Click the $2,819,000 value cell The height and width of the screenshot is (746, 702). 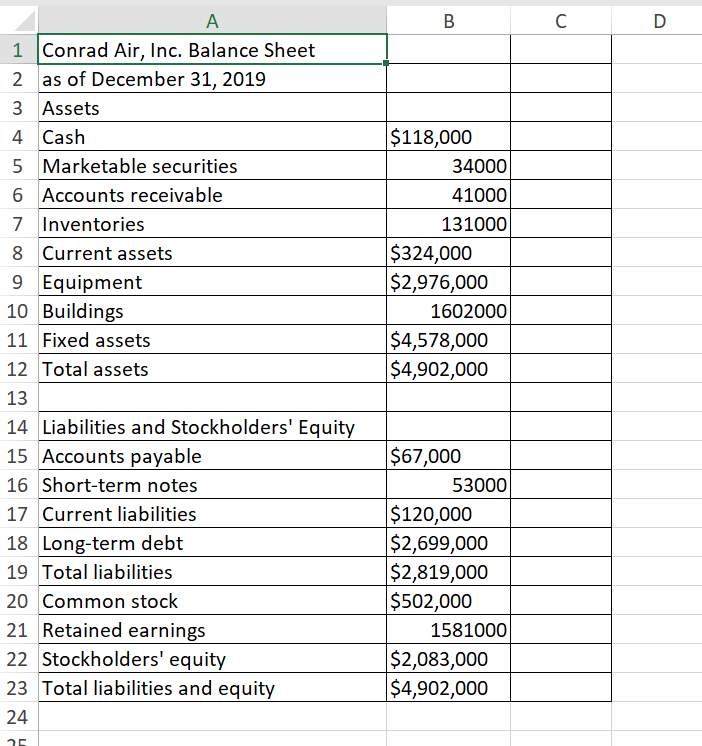[448, 571]
